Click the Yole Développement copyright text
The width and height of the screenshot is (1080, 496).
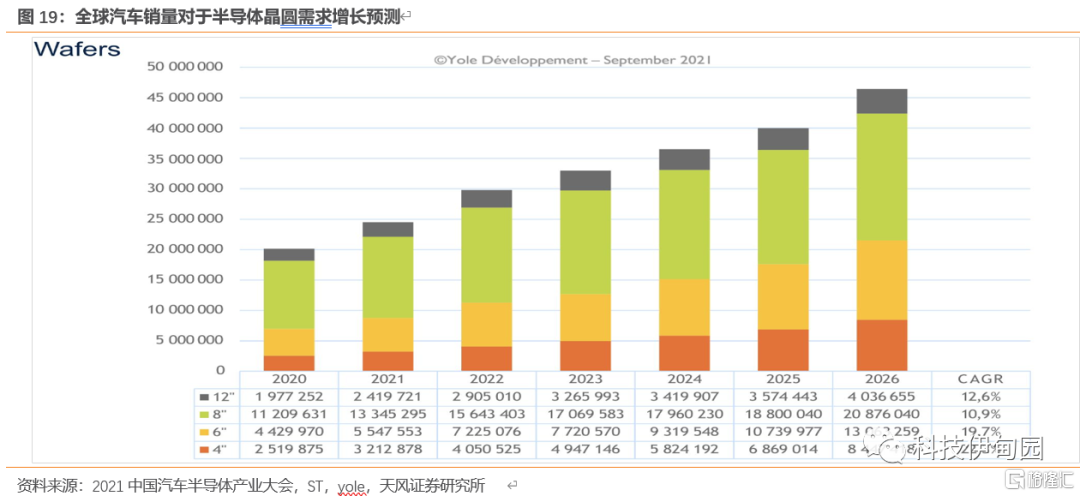tap(572, 59)
